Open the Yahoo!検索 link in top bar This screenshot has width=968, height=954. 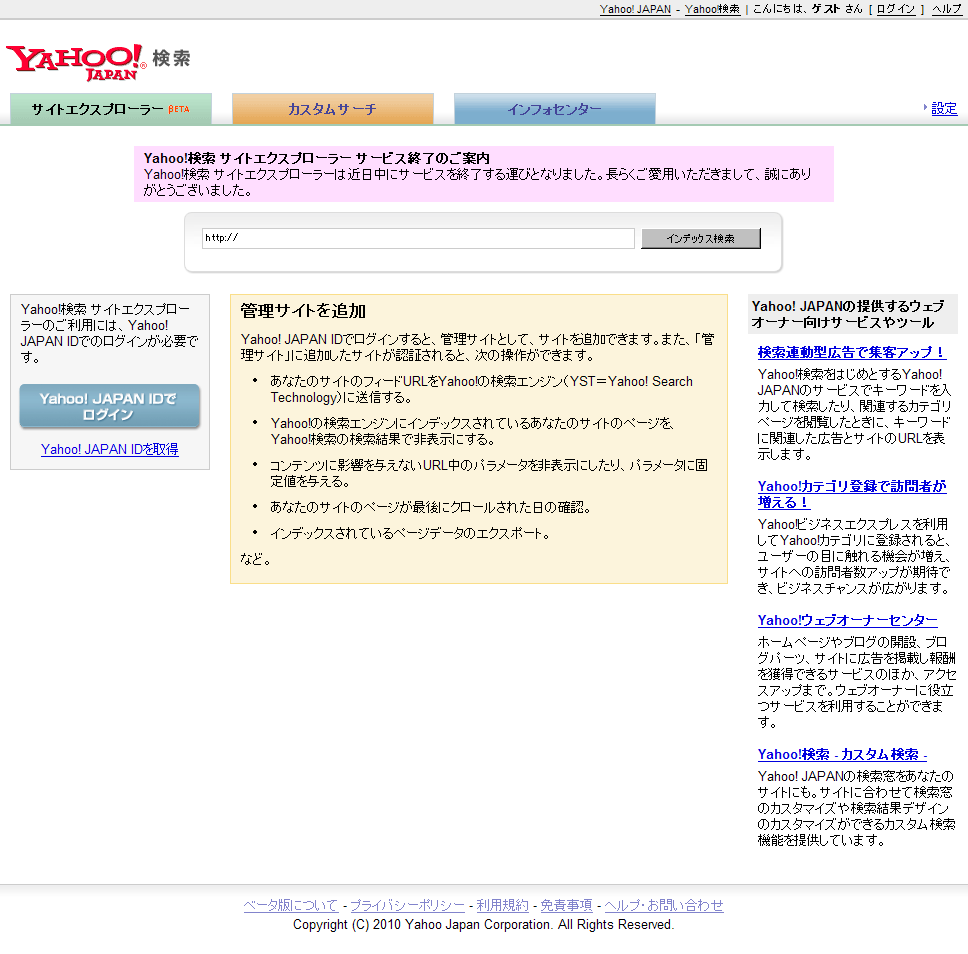[712, 9]
